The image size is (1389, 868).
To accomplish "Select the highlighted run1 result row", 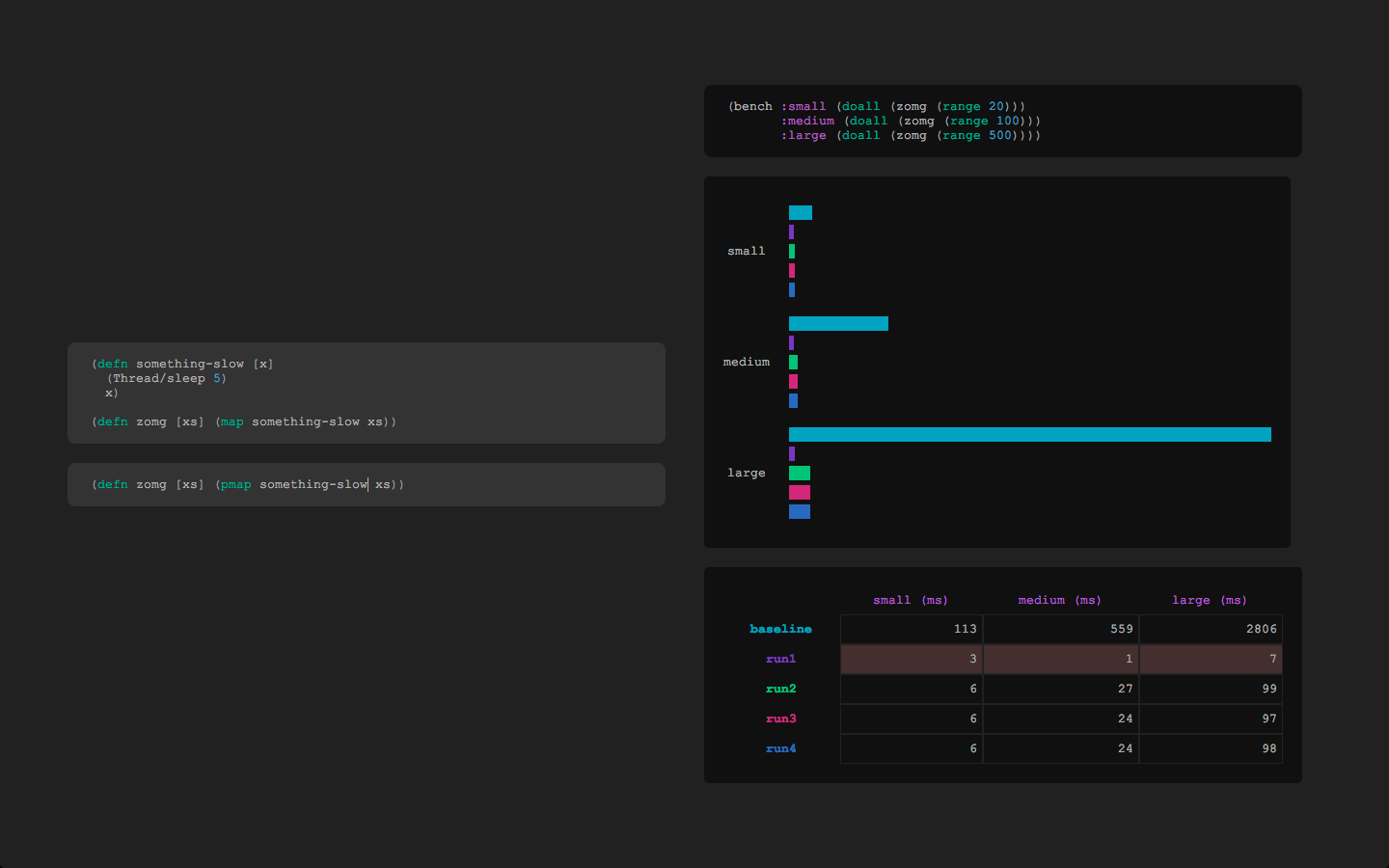I will pos(1061,659).
